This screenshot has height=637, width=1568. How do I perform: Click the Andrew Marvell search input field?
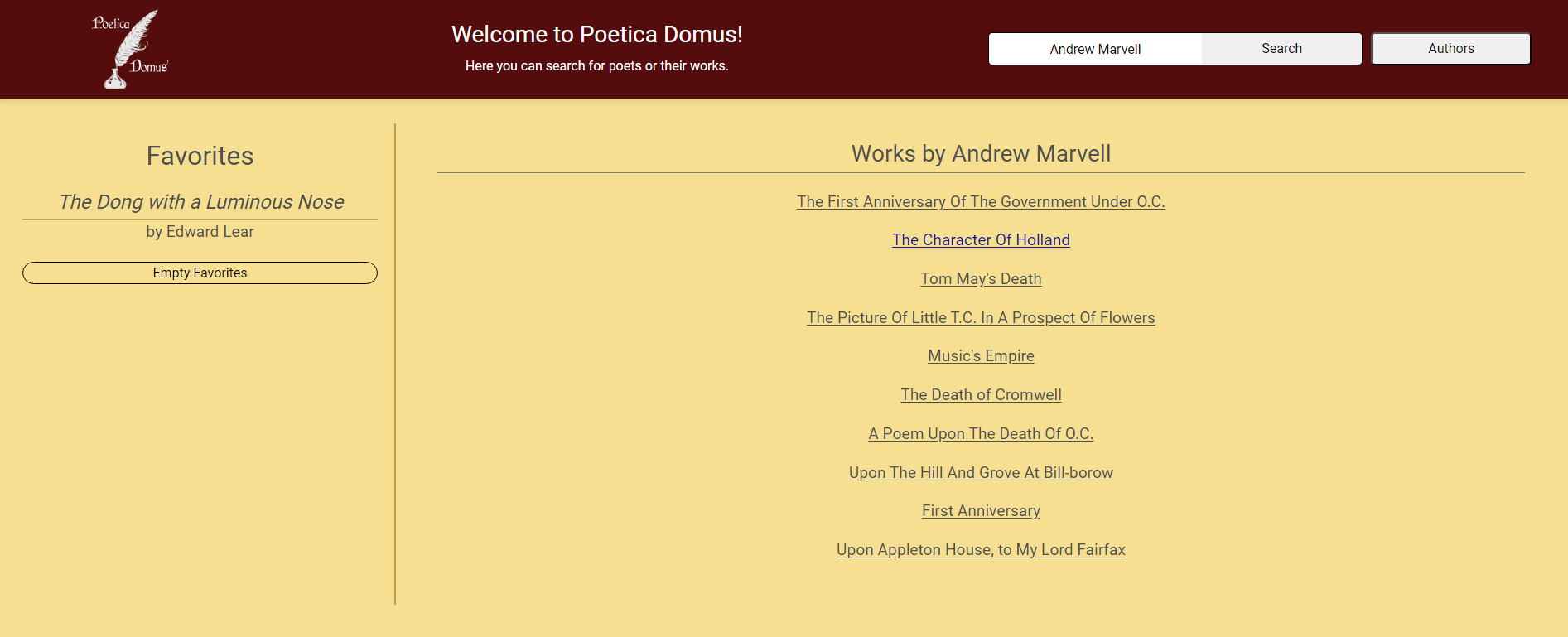pyautogui.click(x=1095, y=49)
